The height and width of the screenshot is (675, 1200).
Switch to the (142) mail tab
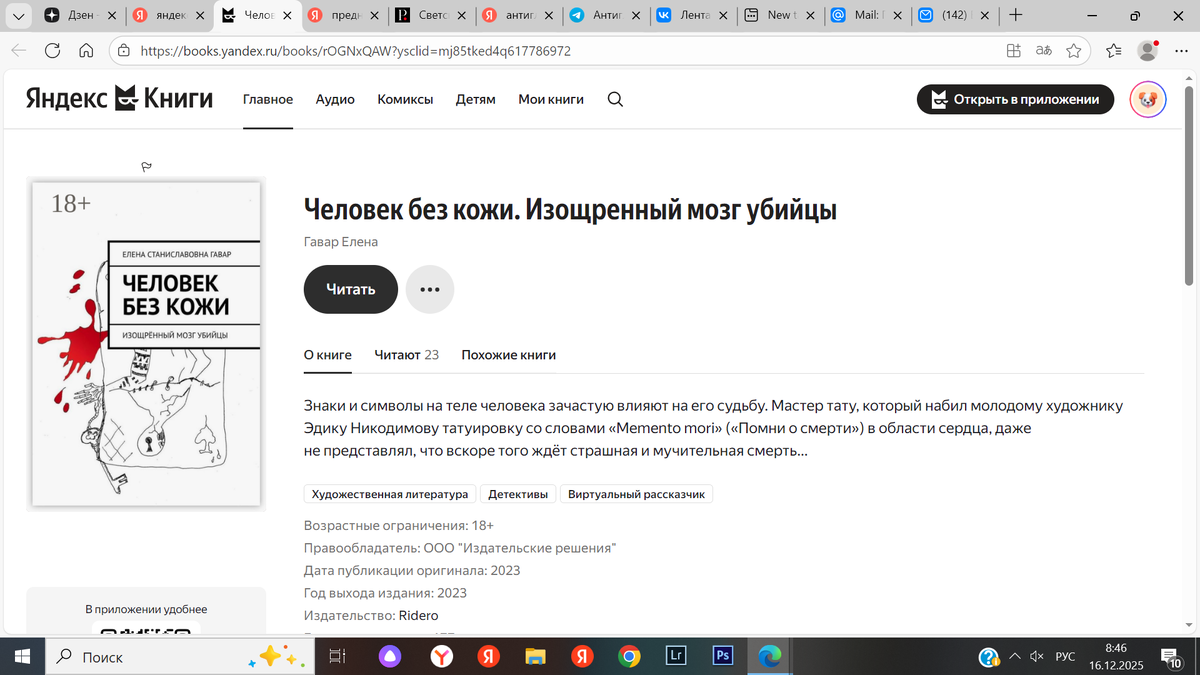[955, 15]
